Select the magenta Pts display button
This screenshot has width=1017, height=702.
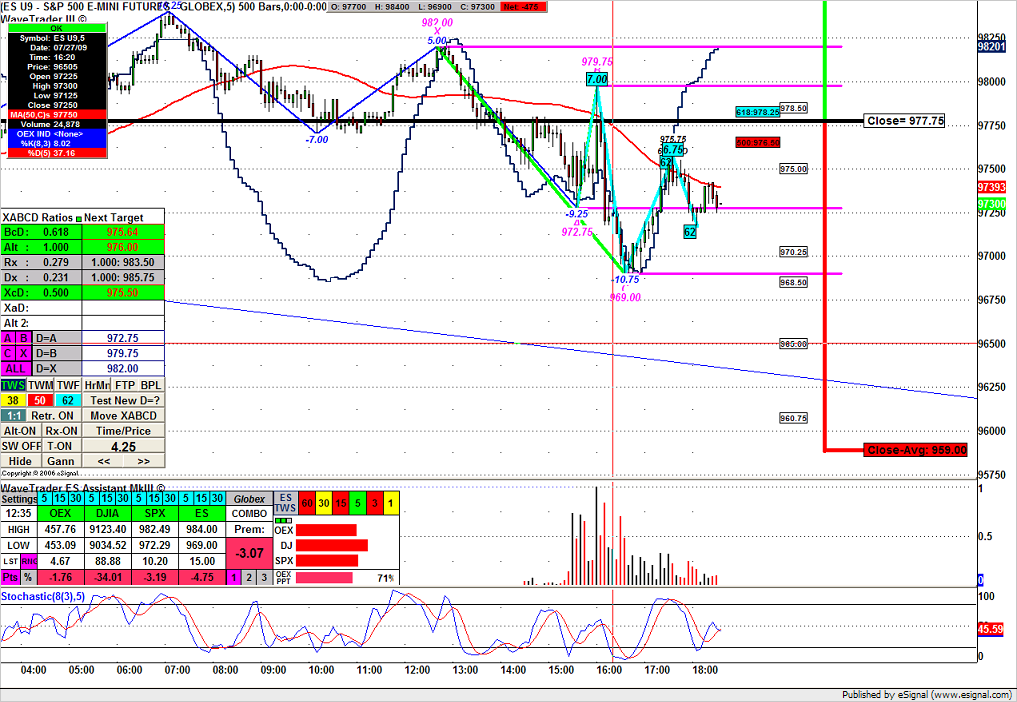click(x=11, y=577)
